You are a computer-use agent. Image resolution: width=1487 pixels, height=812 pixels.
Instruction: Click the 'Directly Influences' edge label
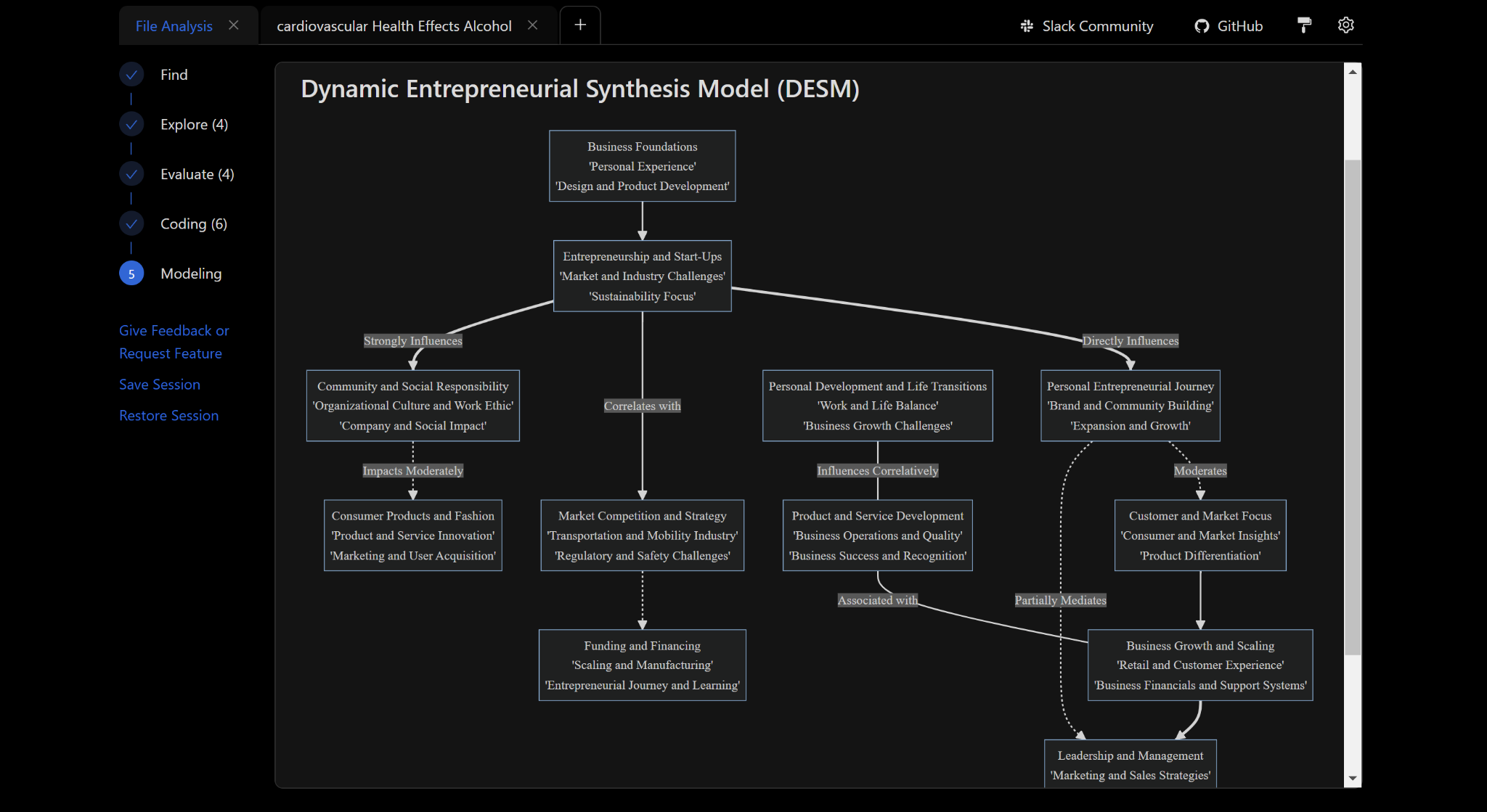[x=1130, y=341]
